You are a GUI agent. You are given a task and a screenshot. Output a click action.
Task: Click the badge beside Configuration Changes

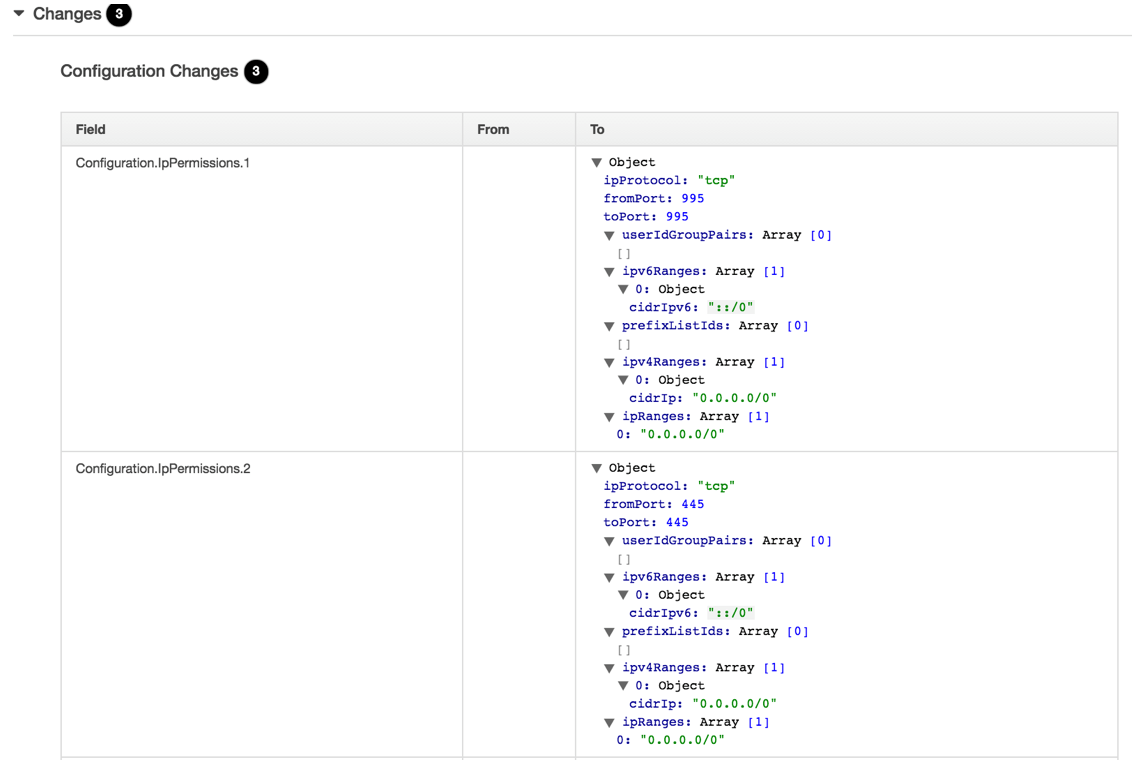[x=256, y=71]
